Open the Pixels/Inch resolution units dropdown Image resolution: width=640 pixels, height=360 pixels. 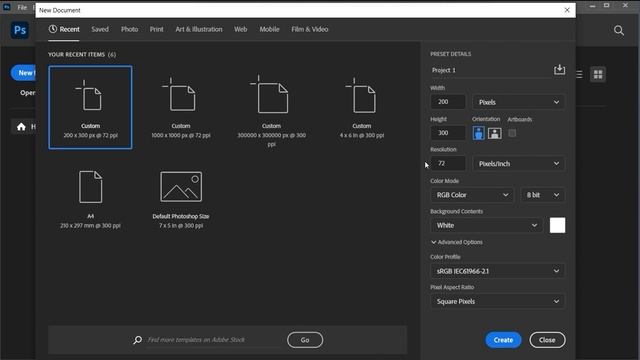pos(518,164)
